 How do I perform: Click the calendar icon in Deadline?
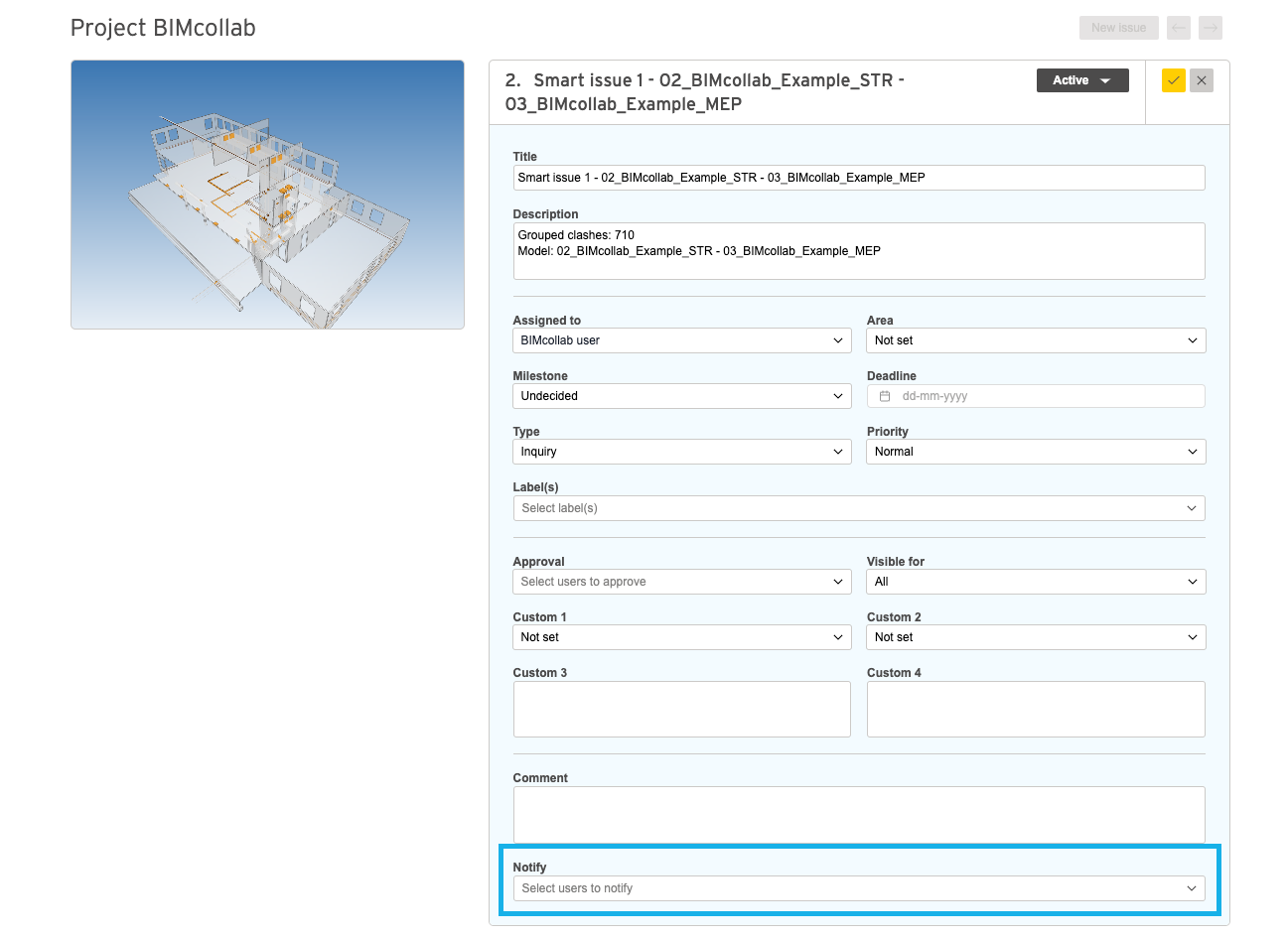[885, 396]
